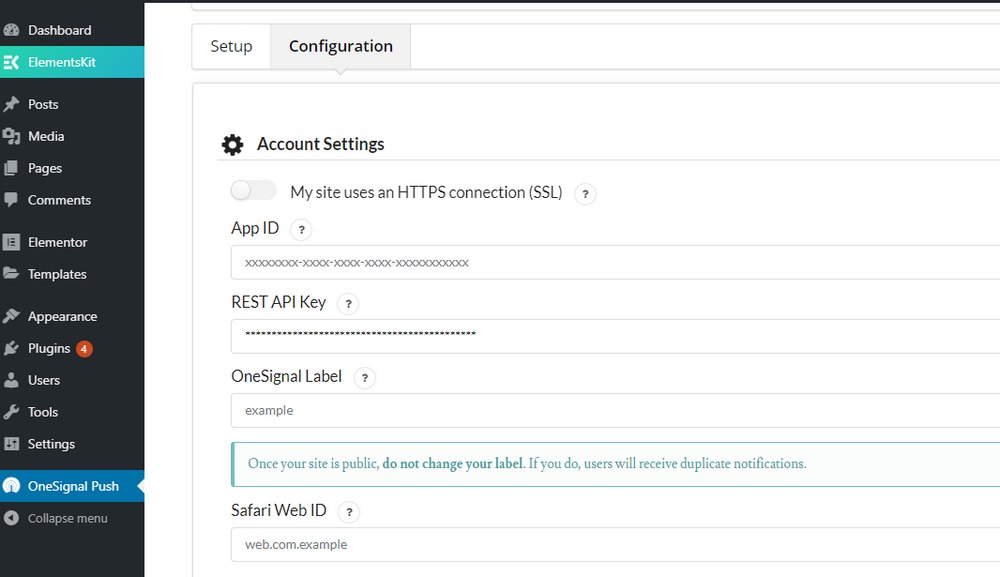Viewport: 1000px width, 577px height.
Task: Open the Settings menu item
Action: coord(51,444)
